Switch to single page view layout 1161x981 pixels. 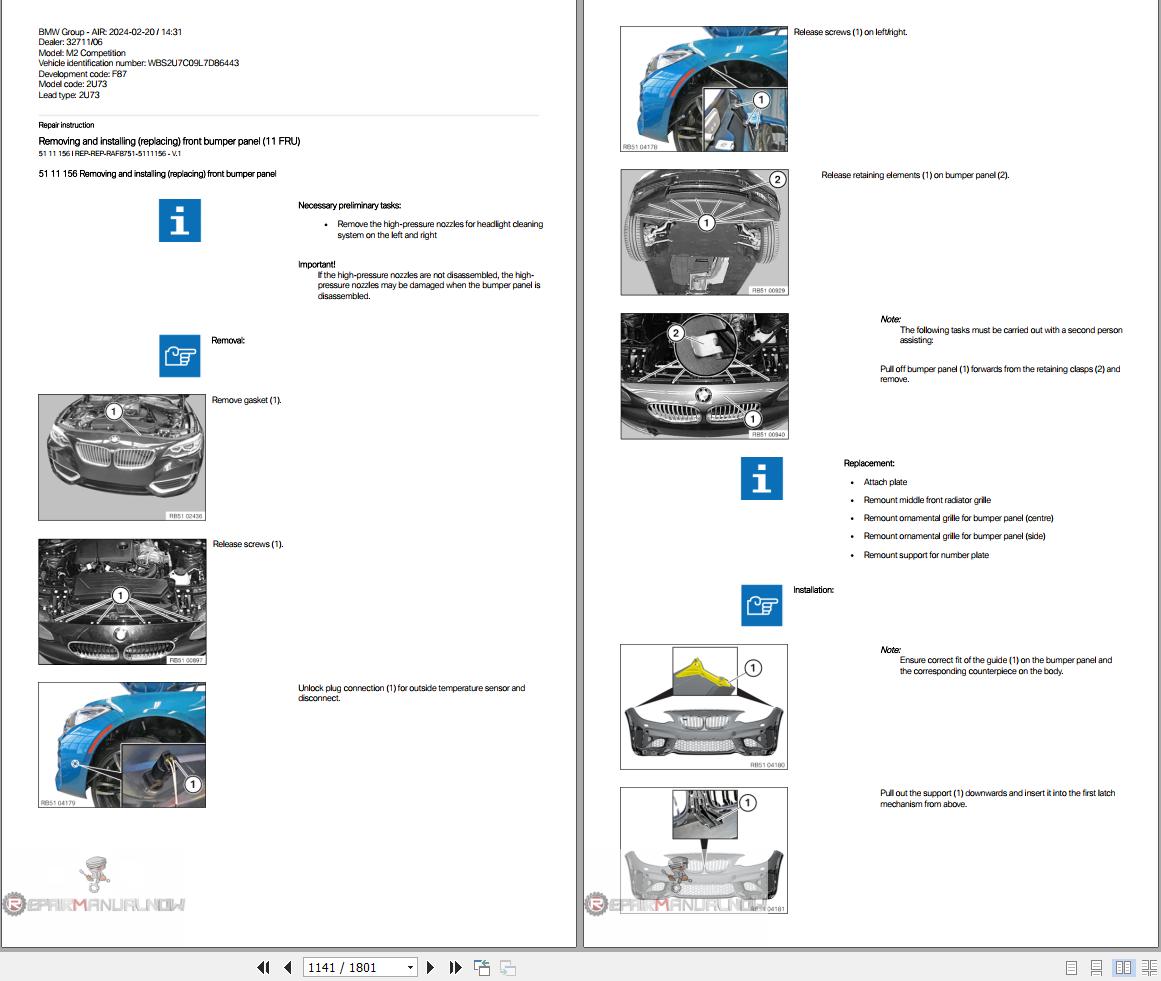1071,968
